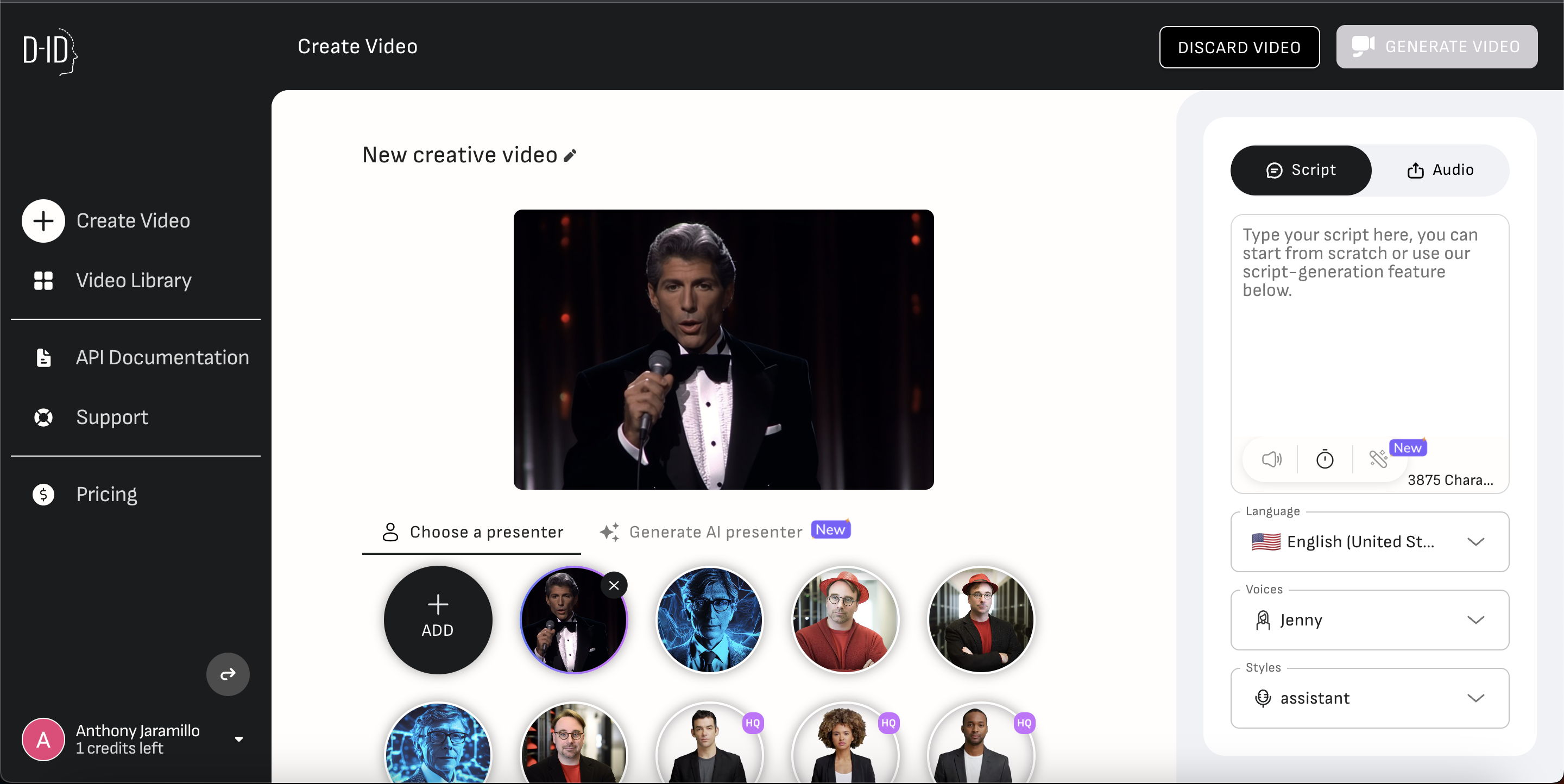
Task: Click into the script text area
Action: click(x=1370, y=340)
